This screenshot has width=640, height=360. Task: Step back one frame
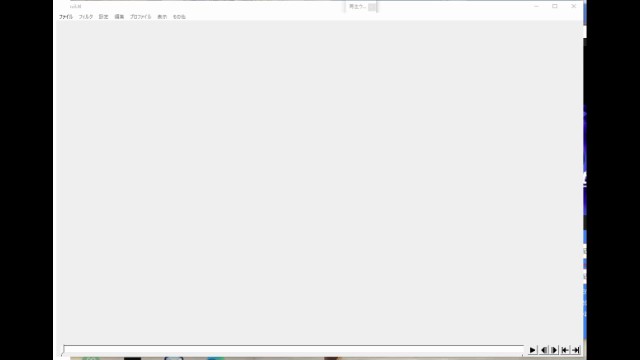click(x=544, y=350)
